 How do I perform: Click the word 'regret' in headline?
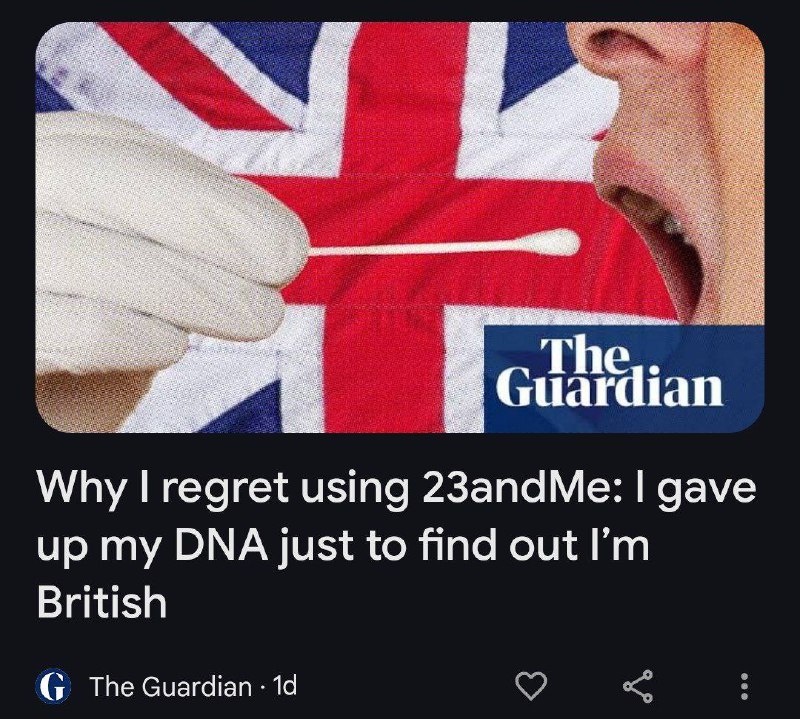point(227,490)
